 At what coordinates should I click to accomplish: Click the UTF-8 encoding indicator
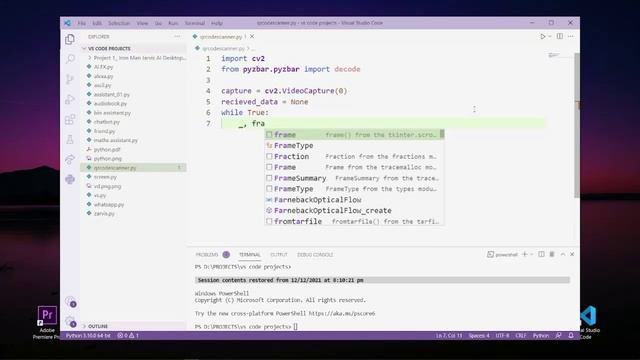coord(502,336)
